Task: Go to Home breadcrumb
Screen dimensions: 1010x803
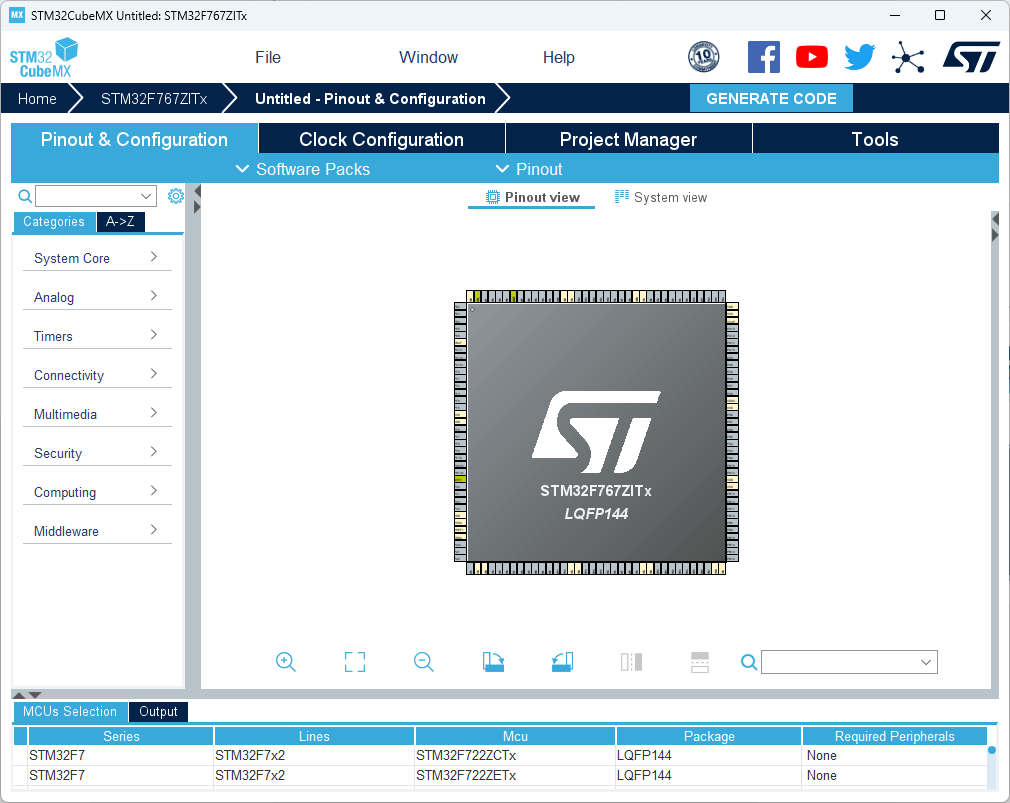Action: point(37,99)
